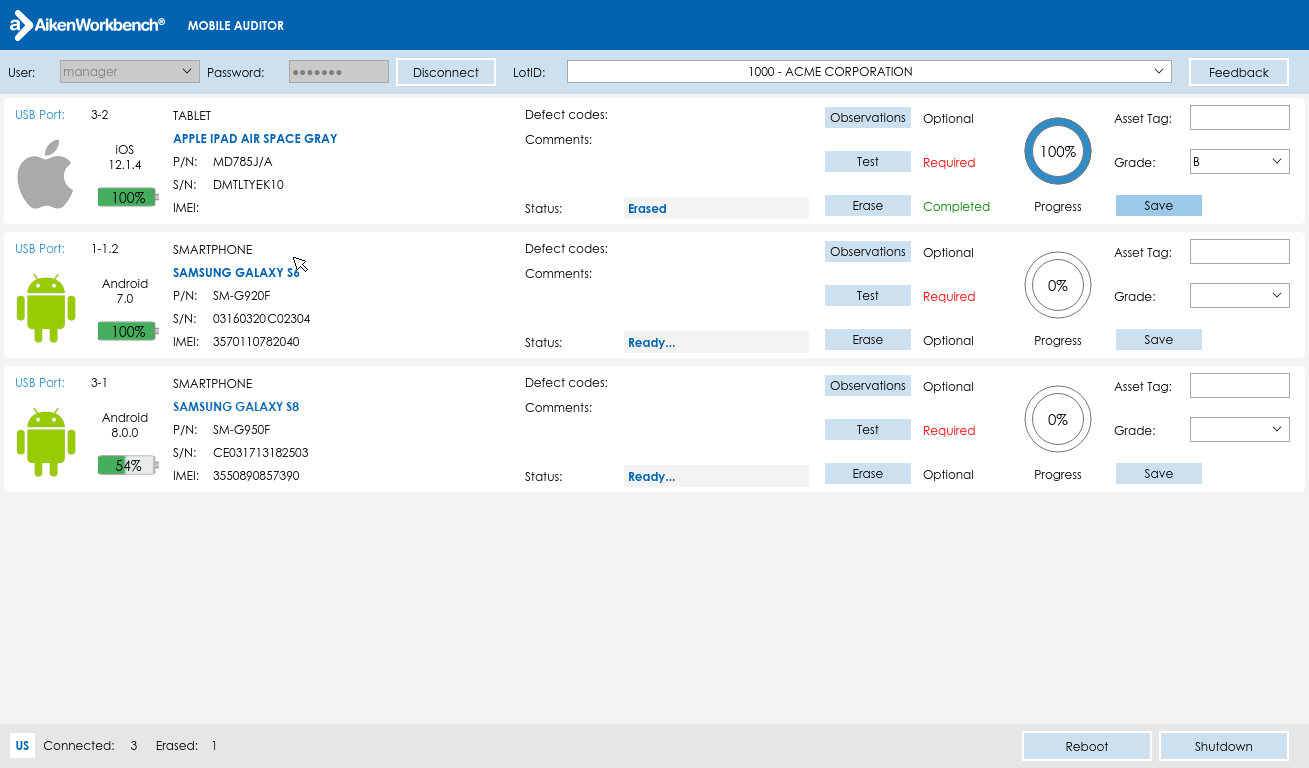This screenshot has height=768, width=1309.
Task: Start Test for the iPad Air
Action: pos(868,162)
